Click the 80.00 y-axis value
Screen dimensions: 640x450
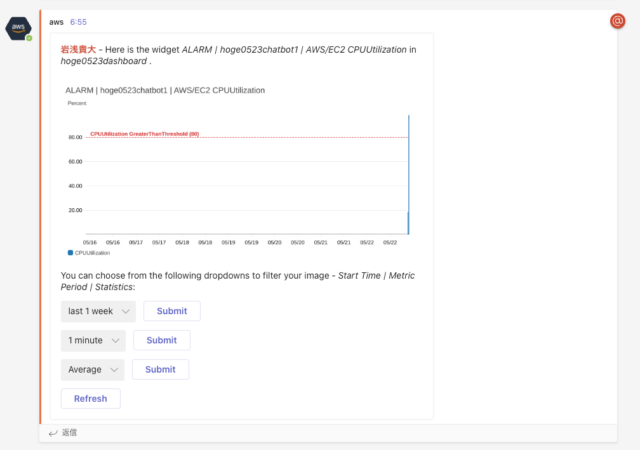pyautogui.click(x=75, y=137)
